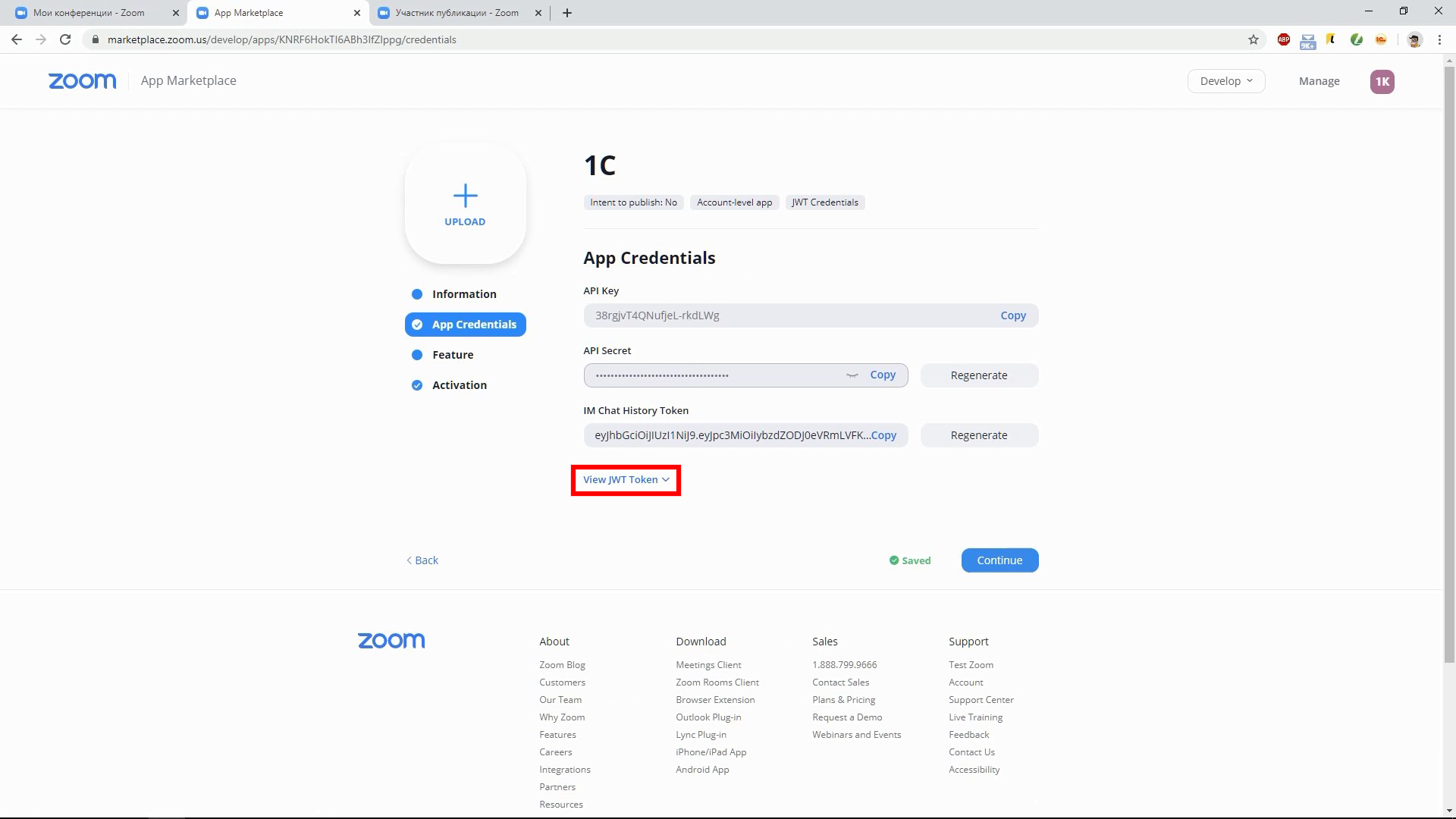Copy the IM Chat History Token
The width and height of the screenshot is (1456, 819).
pyautogui.click(x=883, y=435)
